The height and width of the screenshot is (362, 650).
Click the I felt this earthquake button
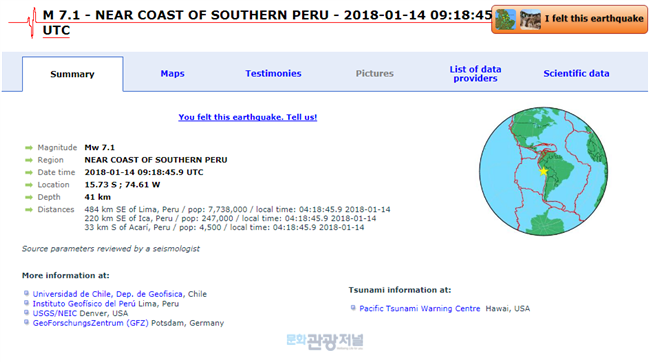pos(570,19)
